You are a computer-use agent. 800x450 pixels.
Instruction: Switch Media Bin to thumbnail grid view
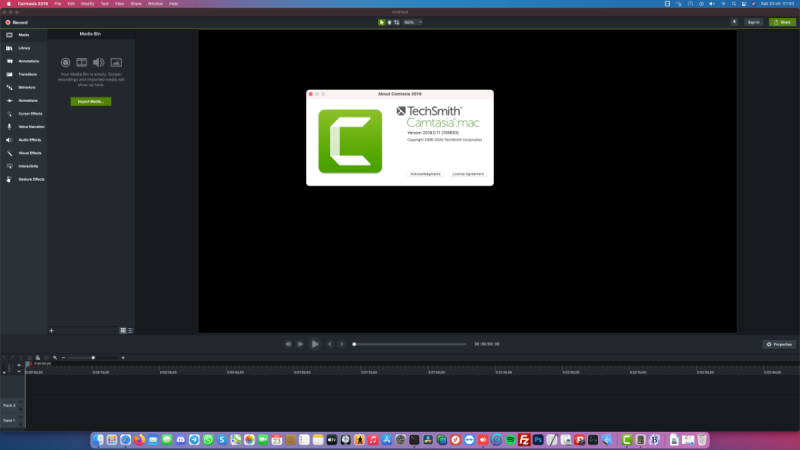point(123,329)
